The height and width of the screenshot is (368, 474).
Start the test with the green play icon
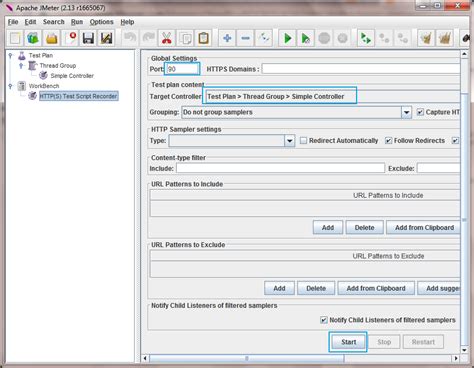pos(287,38)
